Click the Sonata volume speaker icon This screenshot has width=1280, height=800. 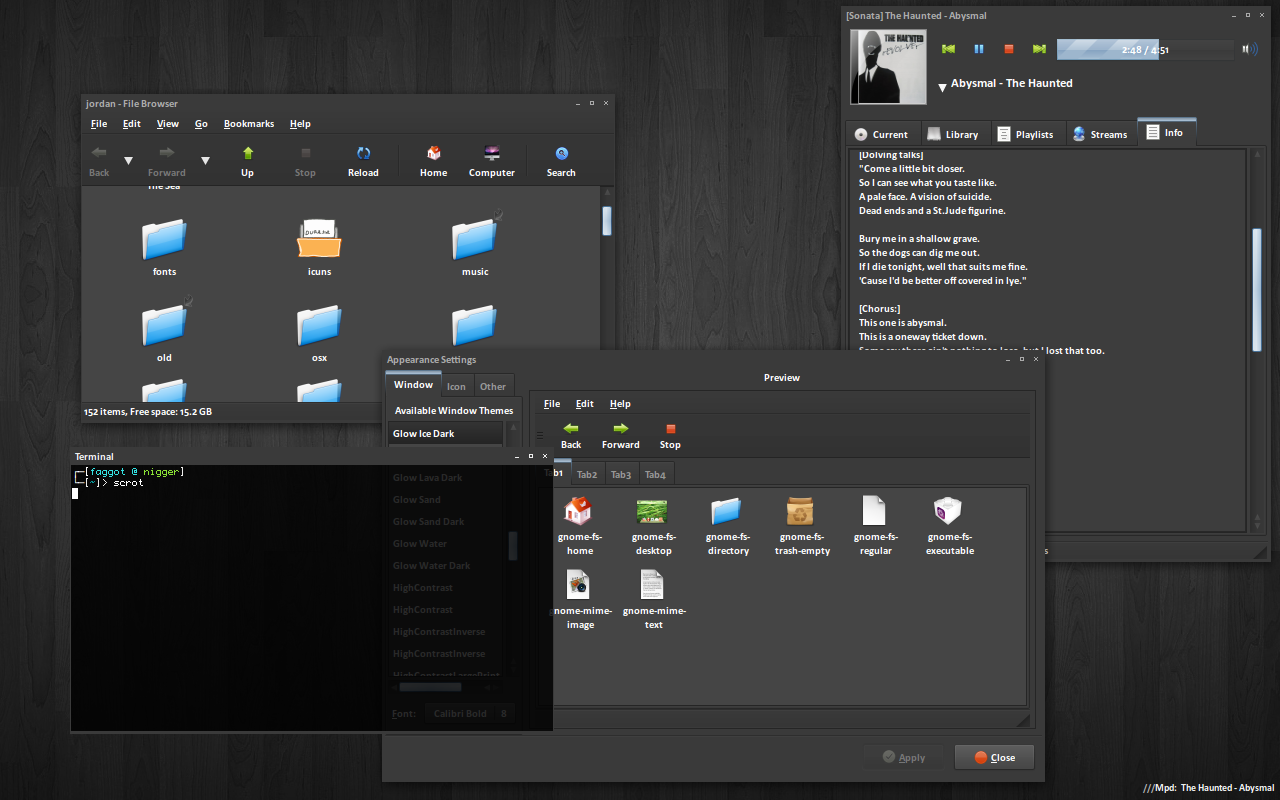click(1250, 49)
